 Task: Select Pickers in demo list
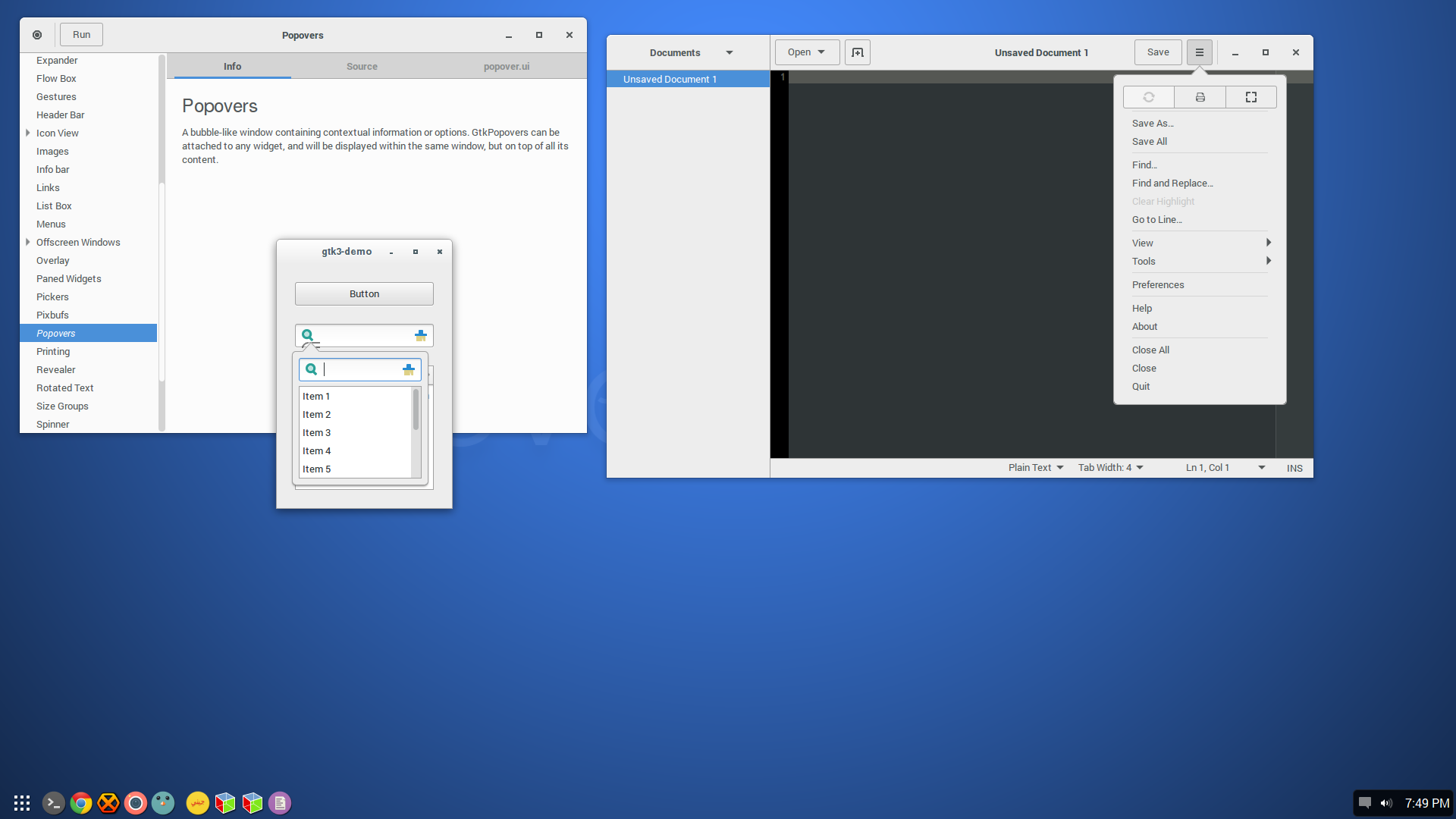[x=89, y=297]
